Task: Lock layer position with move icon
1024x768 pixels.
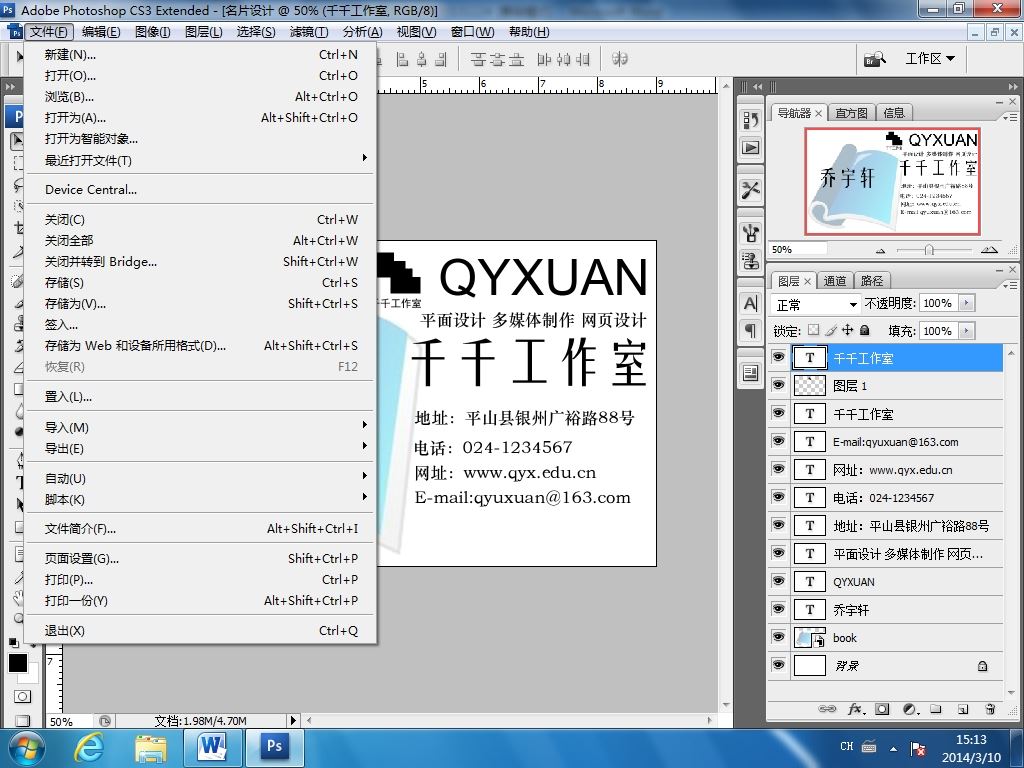Action: coord(848,330)
